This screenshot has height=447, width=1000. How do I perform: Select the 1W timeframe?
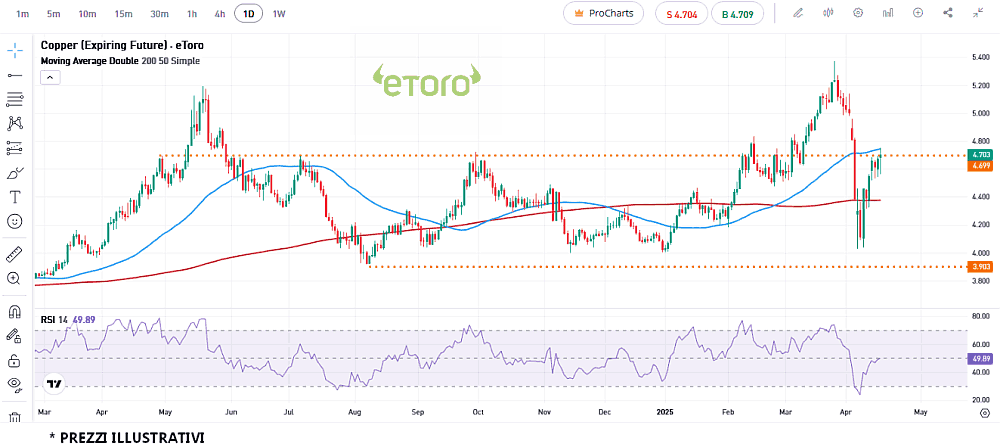click(279, 14)
